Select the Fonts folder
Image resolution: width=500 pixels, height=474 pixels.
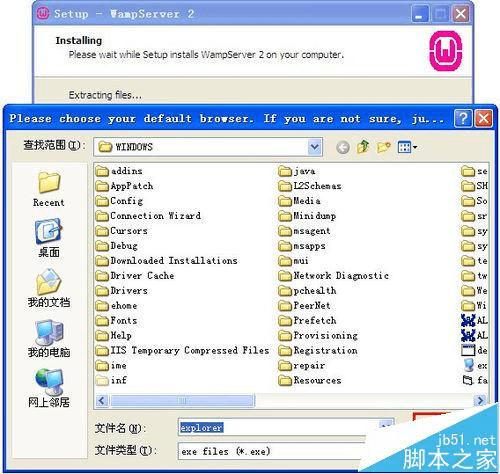[x=116, y=321]
